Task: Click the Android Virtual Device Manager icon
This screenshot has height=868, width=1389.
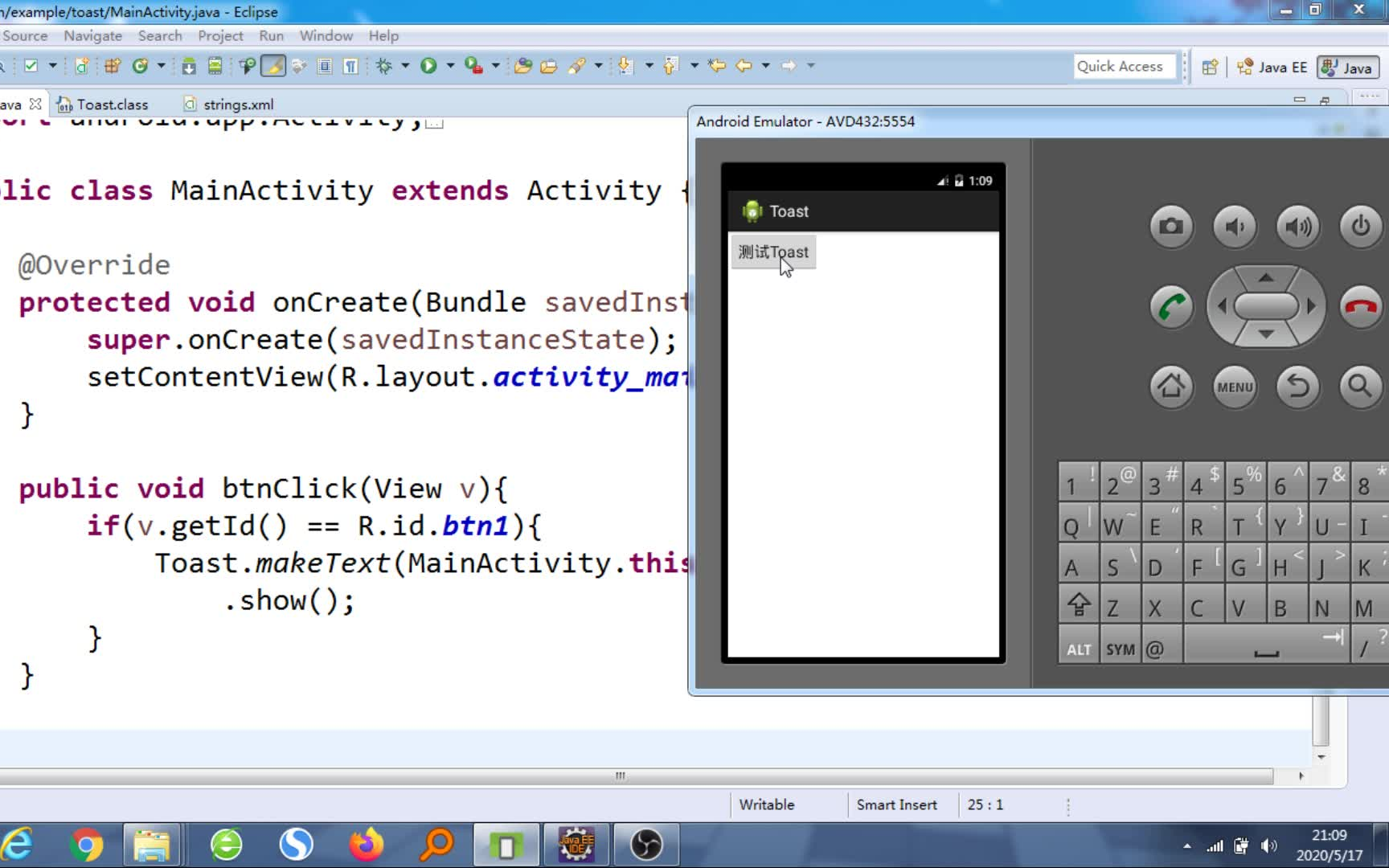Action: pyautogui.click(x=215, y=66)
